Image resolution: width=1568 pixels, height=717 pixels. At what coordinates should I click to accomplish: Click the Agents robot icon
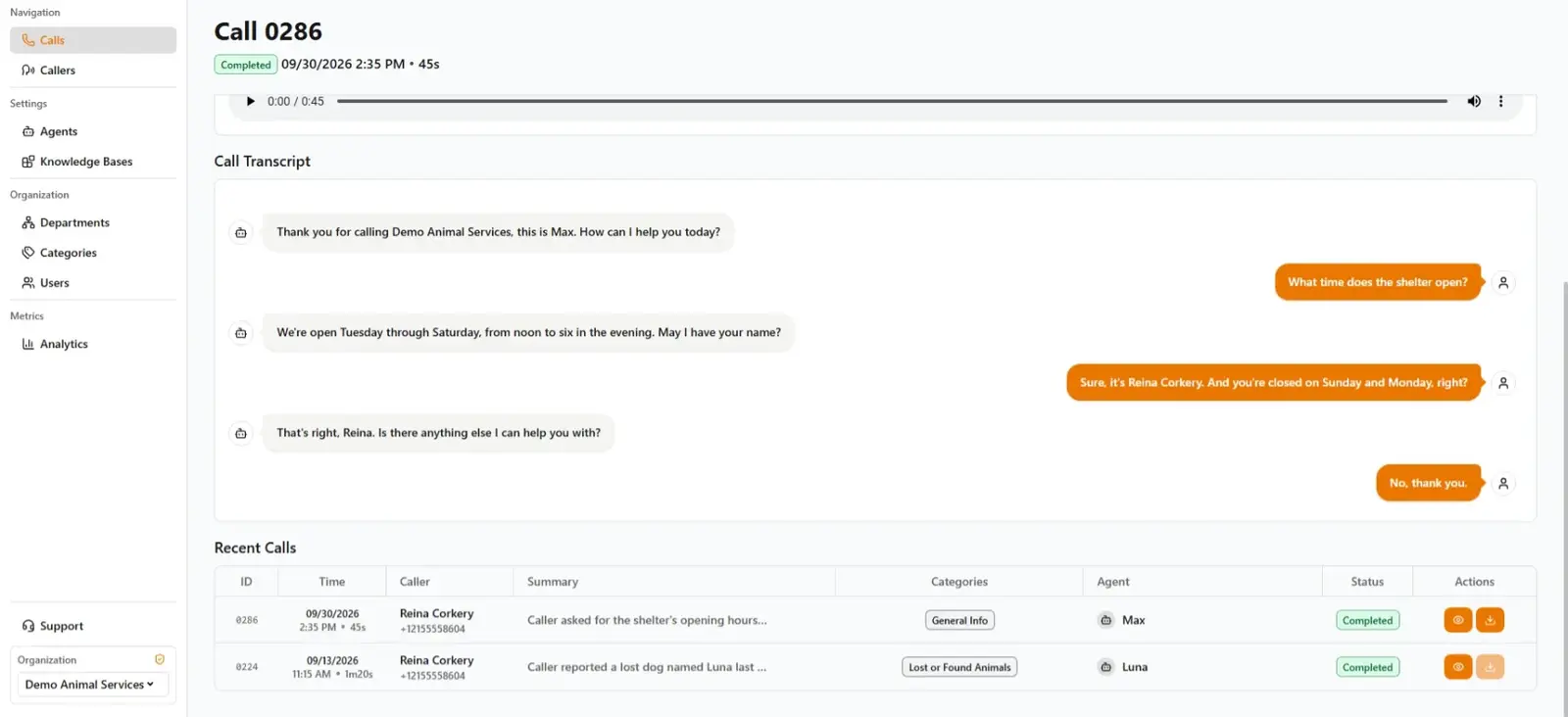(28, 131)
